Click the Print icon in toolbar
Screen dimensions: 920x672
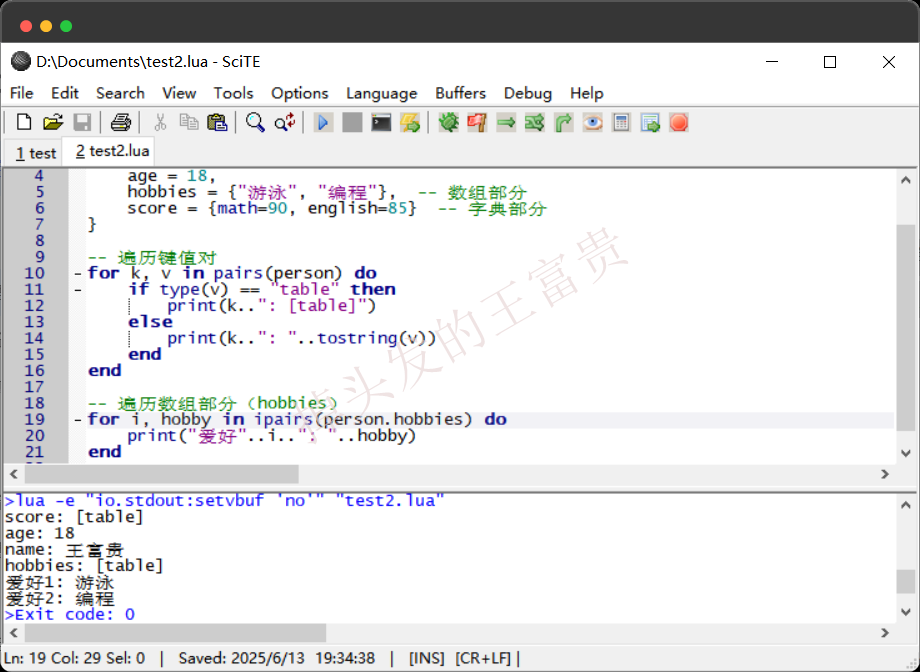coord(121,123)
